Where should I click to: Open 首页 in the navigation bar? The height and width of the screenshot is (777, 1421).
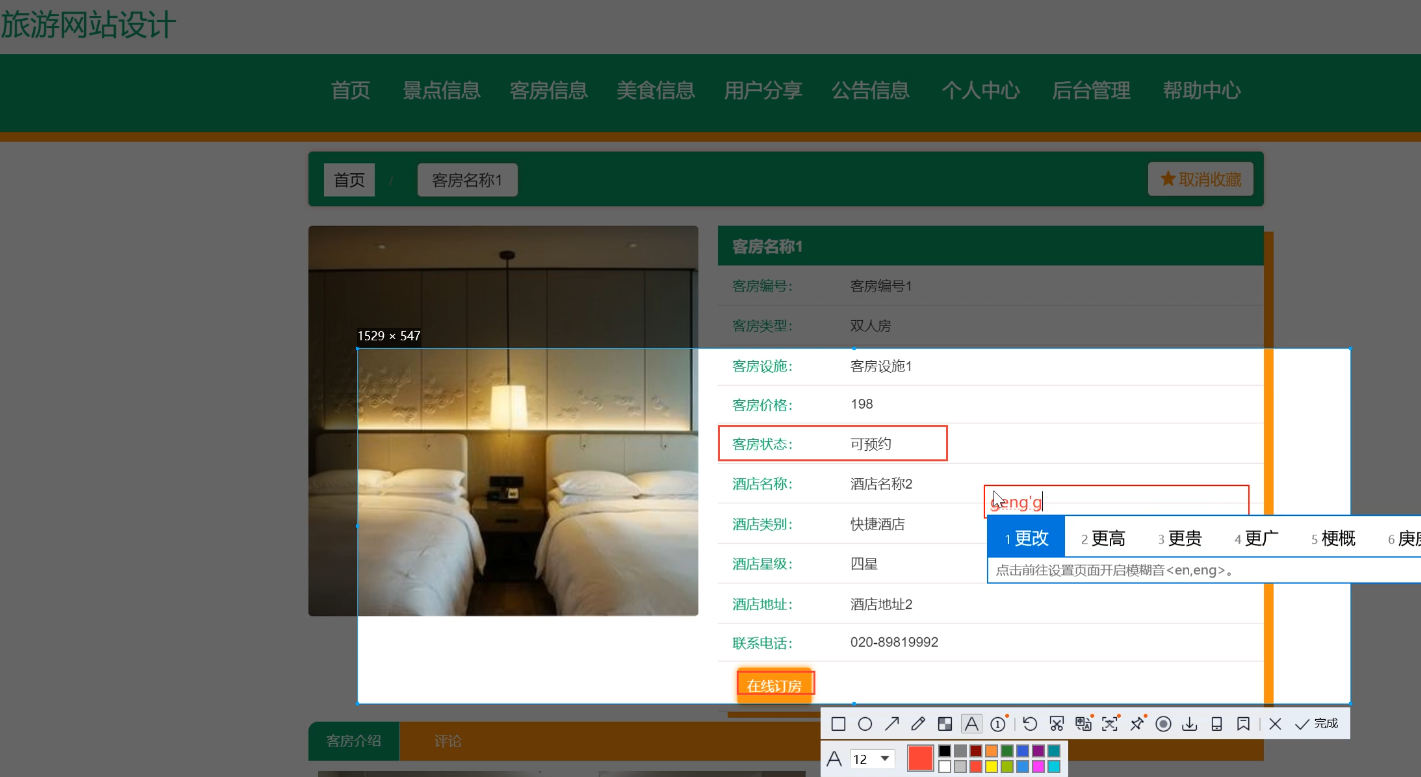pyautogui.click(x=351, y=91)
